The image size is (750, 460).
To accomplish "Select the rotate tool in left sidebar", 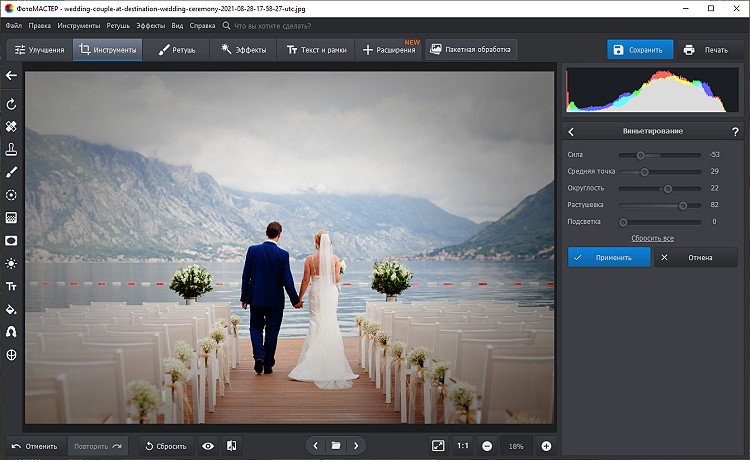I will [x=11, y=104].
